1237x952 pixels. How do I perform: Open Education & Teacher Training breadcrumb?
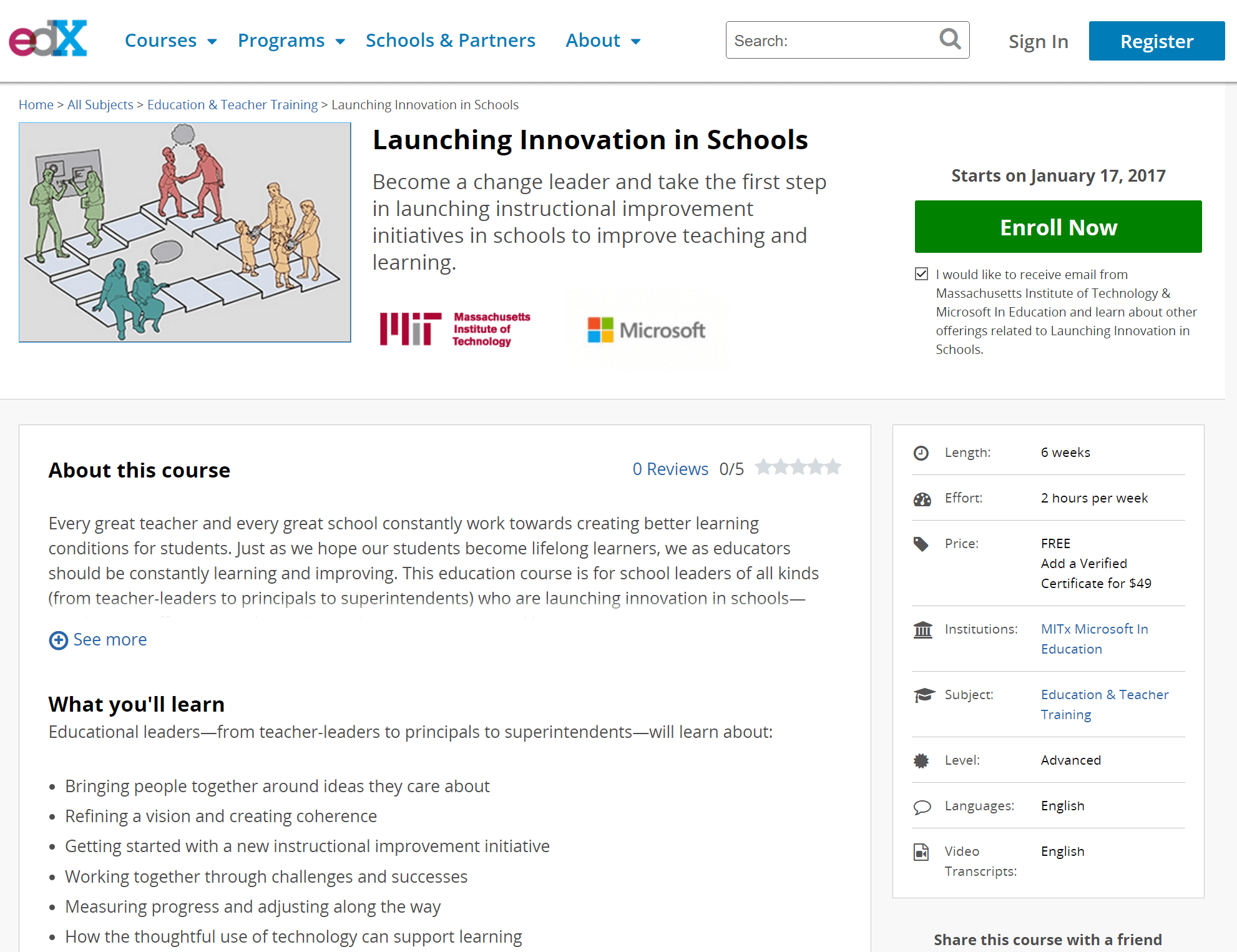[x=232, y=105]
